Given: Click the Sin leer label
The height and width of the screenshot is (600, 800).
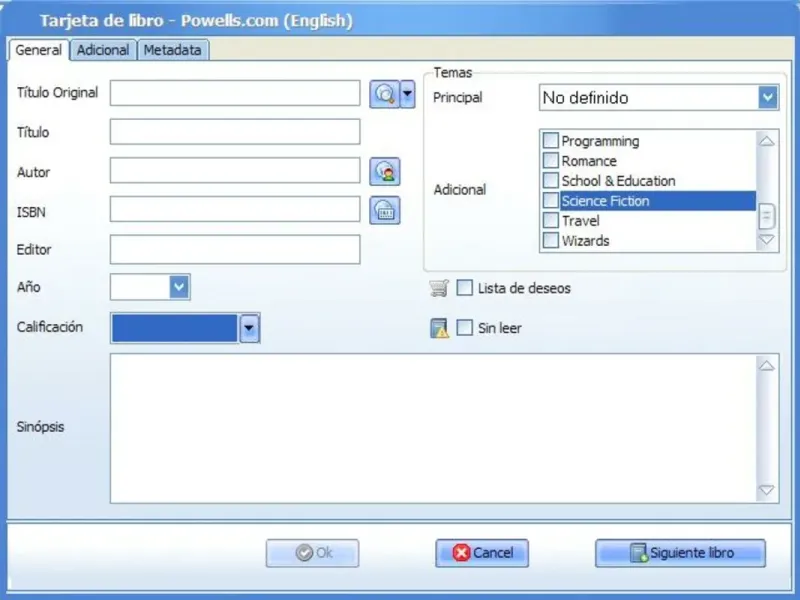Looking at the screenshot, I should coord(499,328).
